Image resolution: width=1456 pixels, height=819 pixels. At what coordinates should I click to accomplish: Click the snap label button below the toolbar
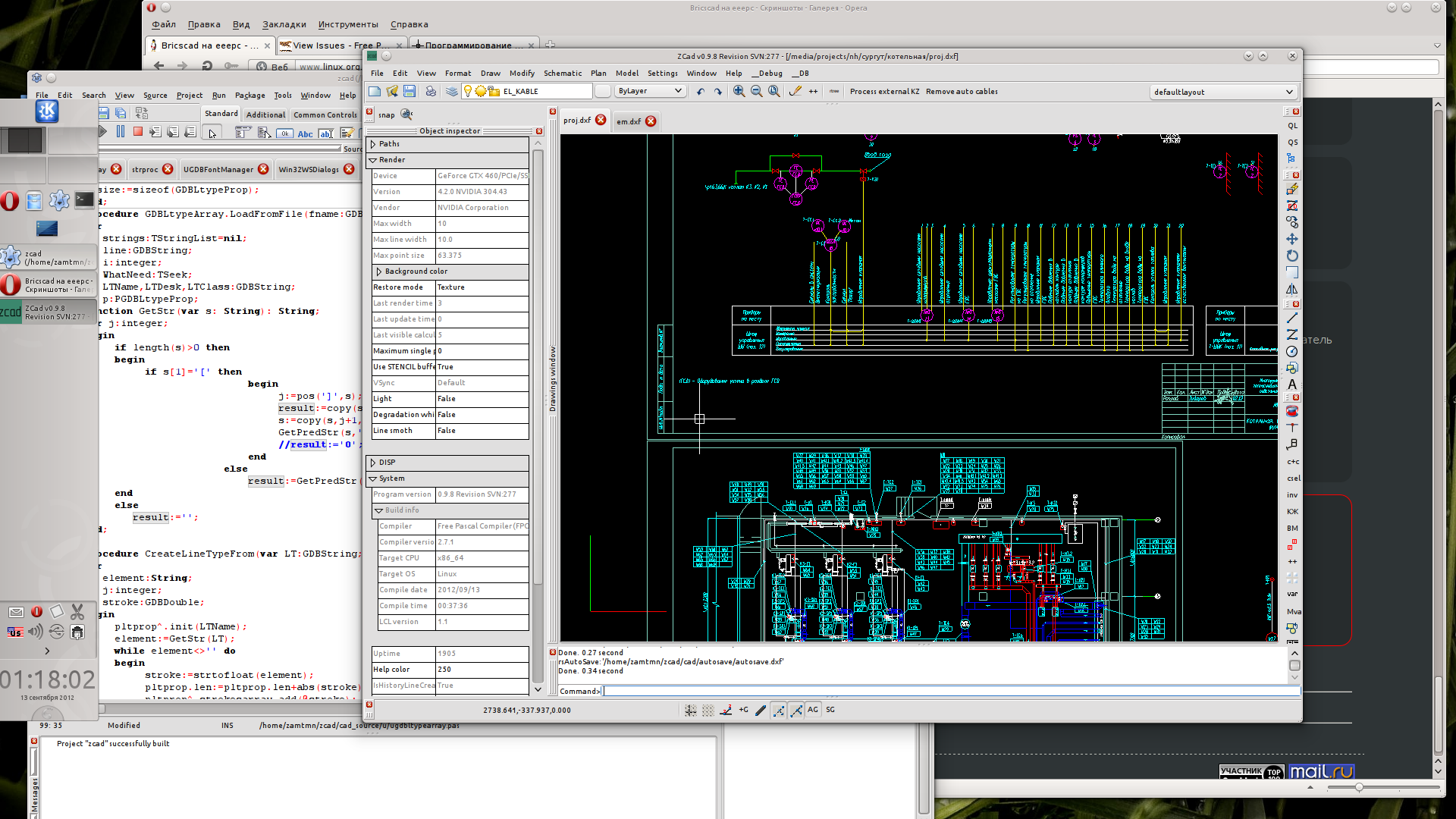point(387,115)
